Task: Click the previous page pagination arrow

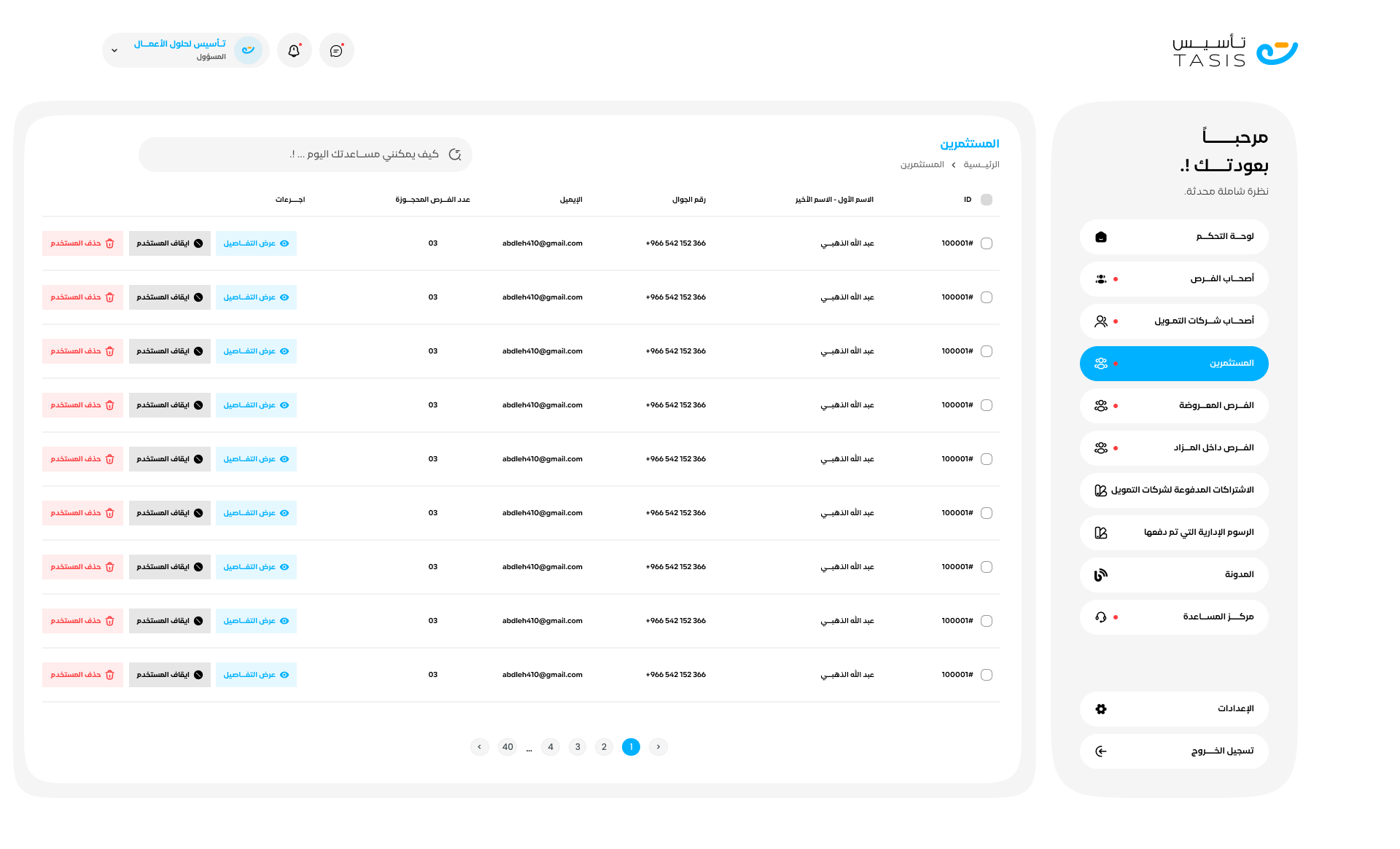Action: click(658, 747)
